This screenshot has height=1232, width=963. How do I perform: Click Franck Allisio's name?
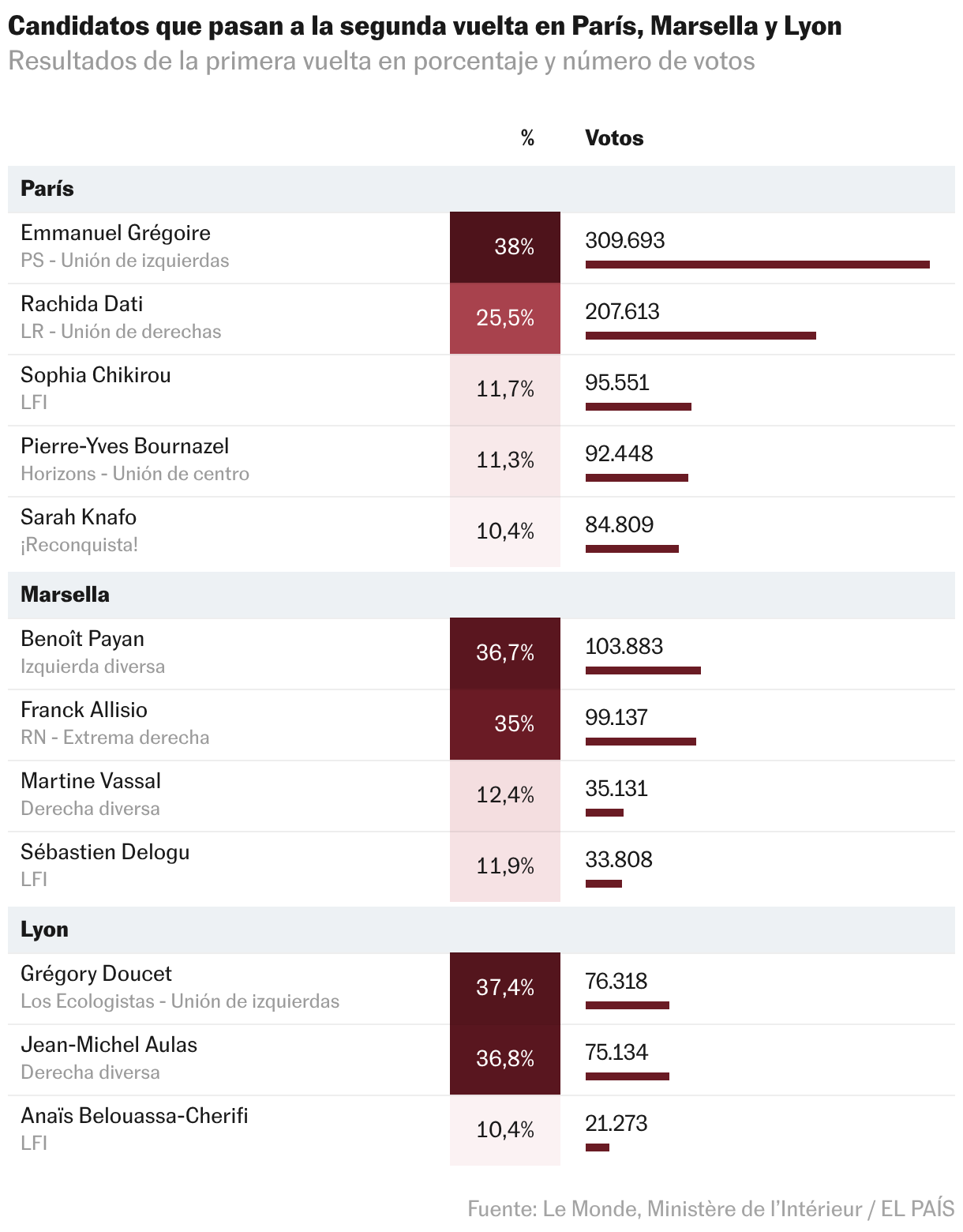click(x=84, y=710)
